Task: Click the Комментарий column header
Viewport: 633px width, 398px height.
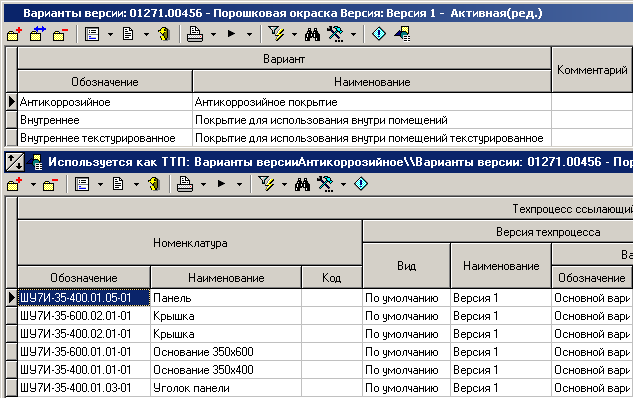Action: point(592,70)
